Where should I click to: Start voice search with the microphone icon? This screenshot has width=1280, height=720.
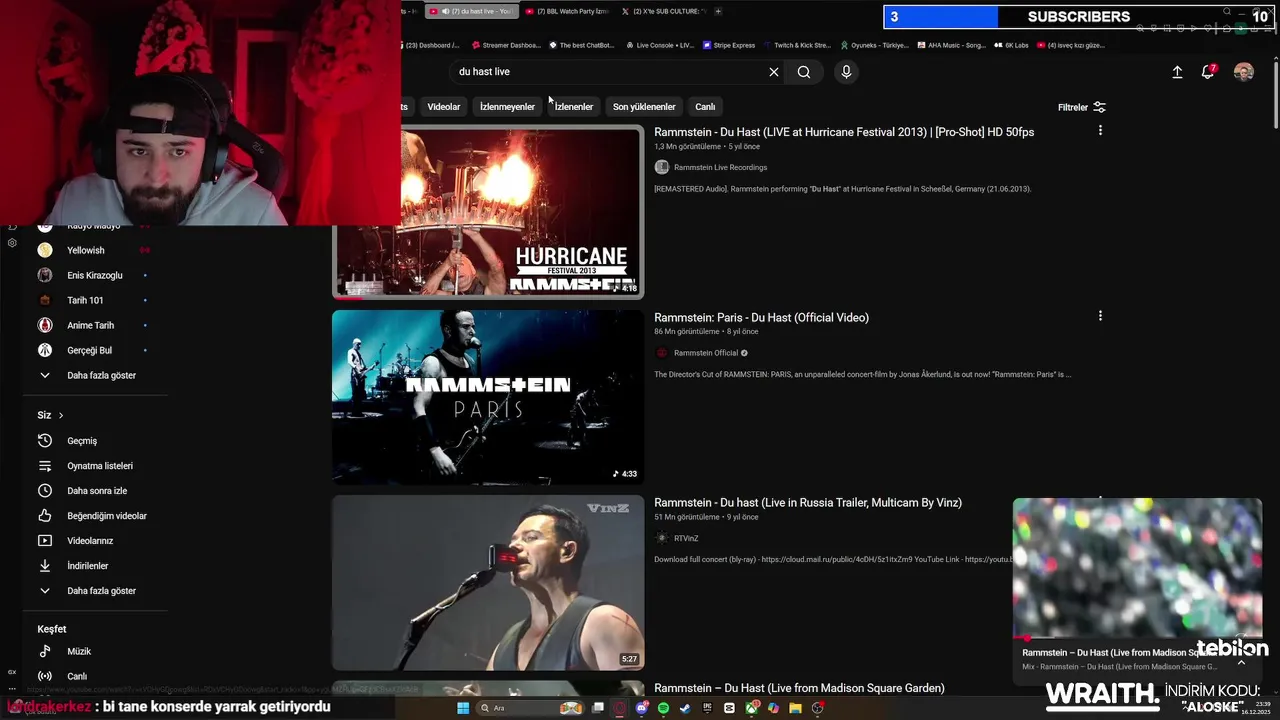846,72
